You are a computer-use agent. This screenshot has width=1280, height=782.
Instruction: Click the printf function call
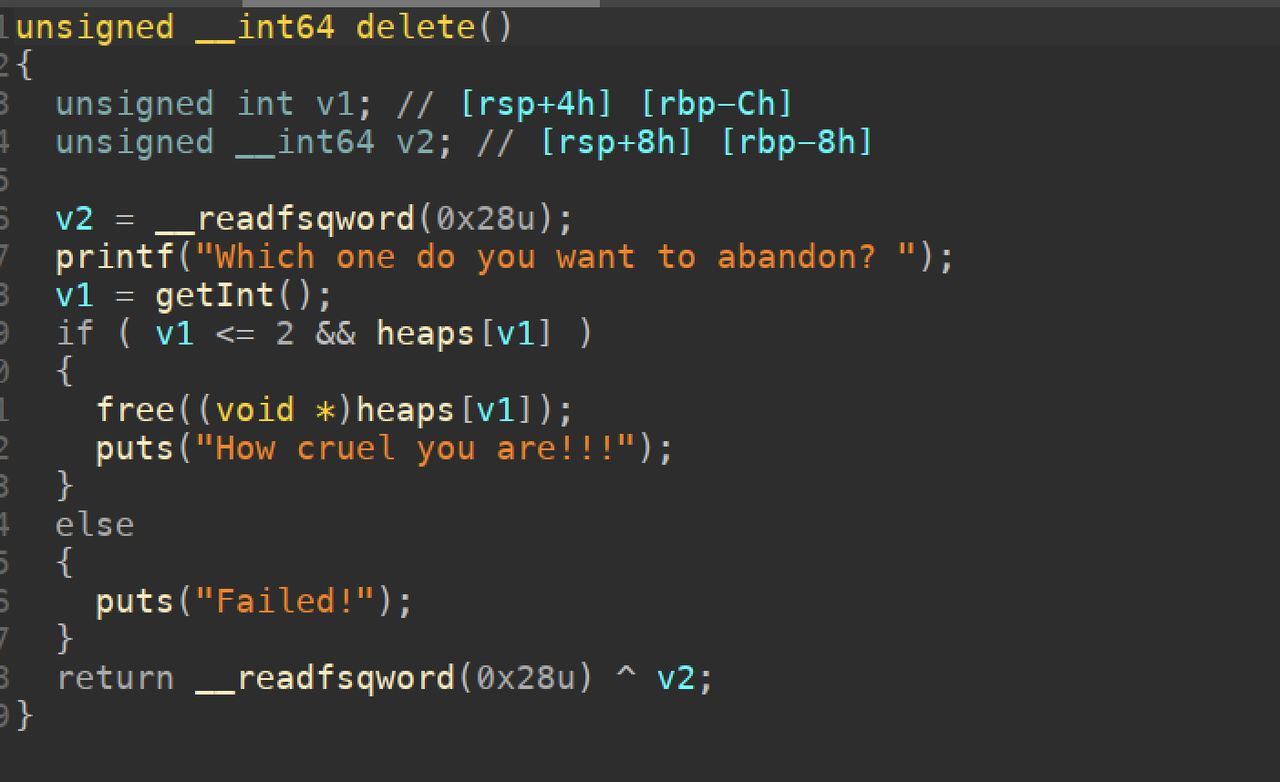115,257
